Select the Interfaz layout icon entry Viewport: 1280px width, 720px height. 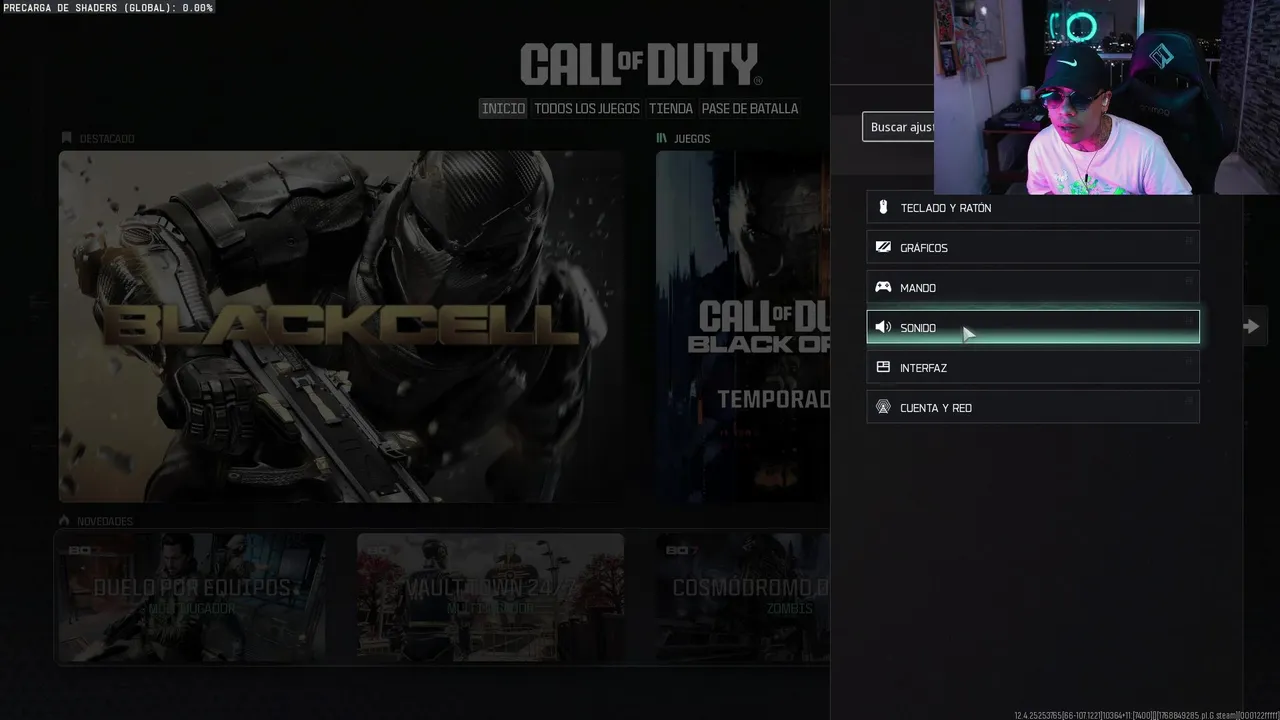point(1033,367)
